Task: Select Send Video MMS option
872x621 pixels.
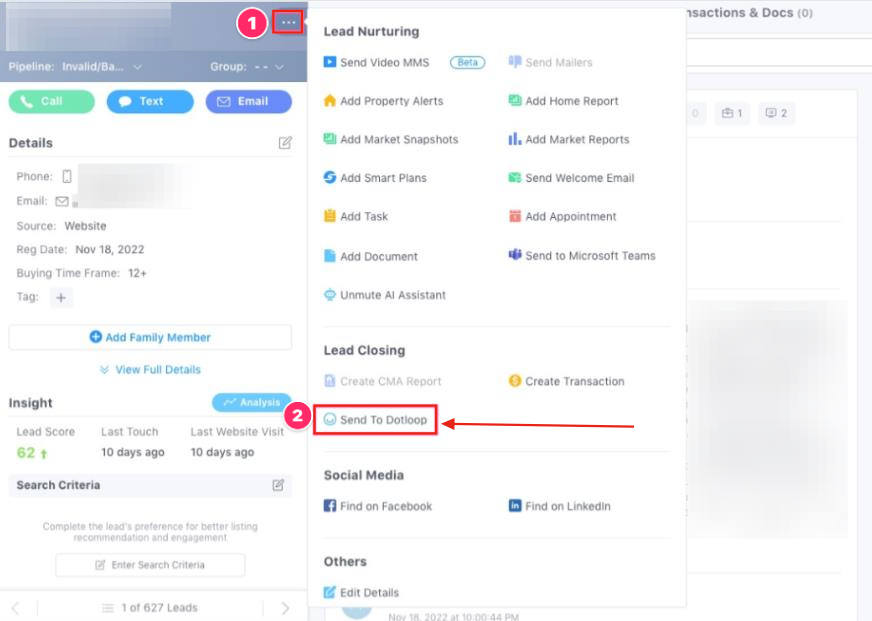Action: click(384, 62)
